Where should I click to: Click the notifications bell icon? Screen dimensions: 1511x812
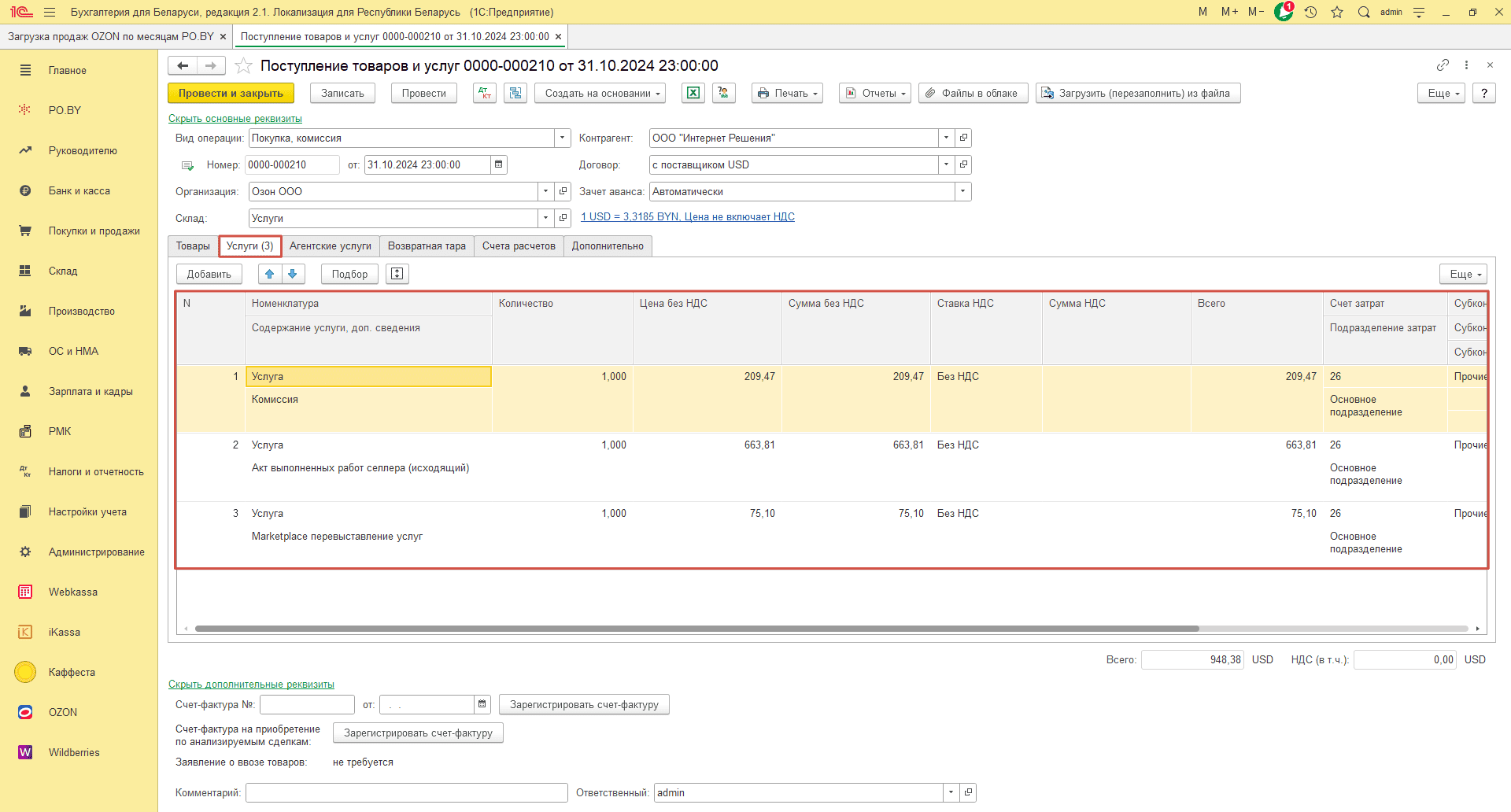click(x=1284, y=12)
